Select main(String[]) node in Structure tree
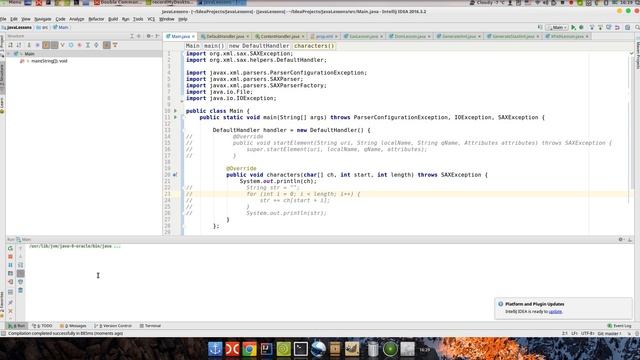Image resolution: width=640 pixels, height=360 pixels. pyautogui.click(x=49, y=61)
